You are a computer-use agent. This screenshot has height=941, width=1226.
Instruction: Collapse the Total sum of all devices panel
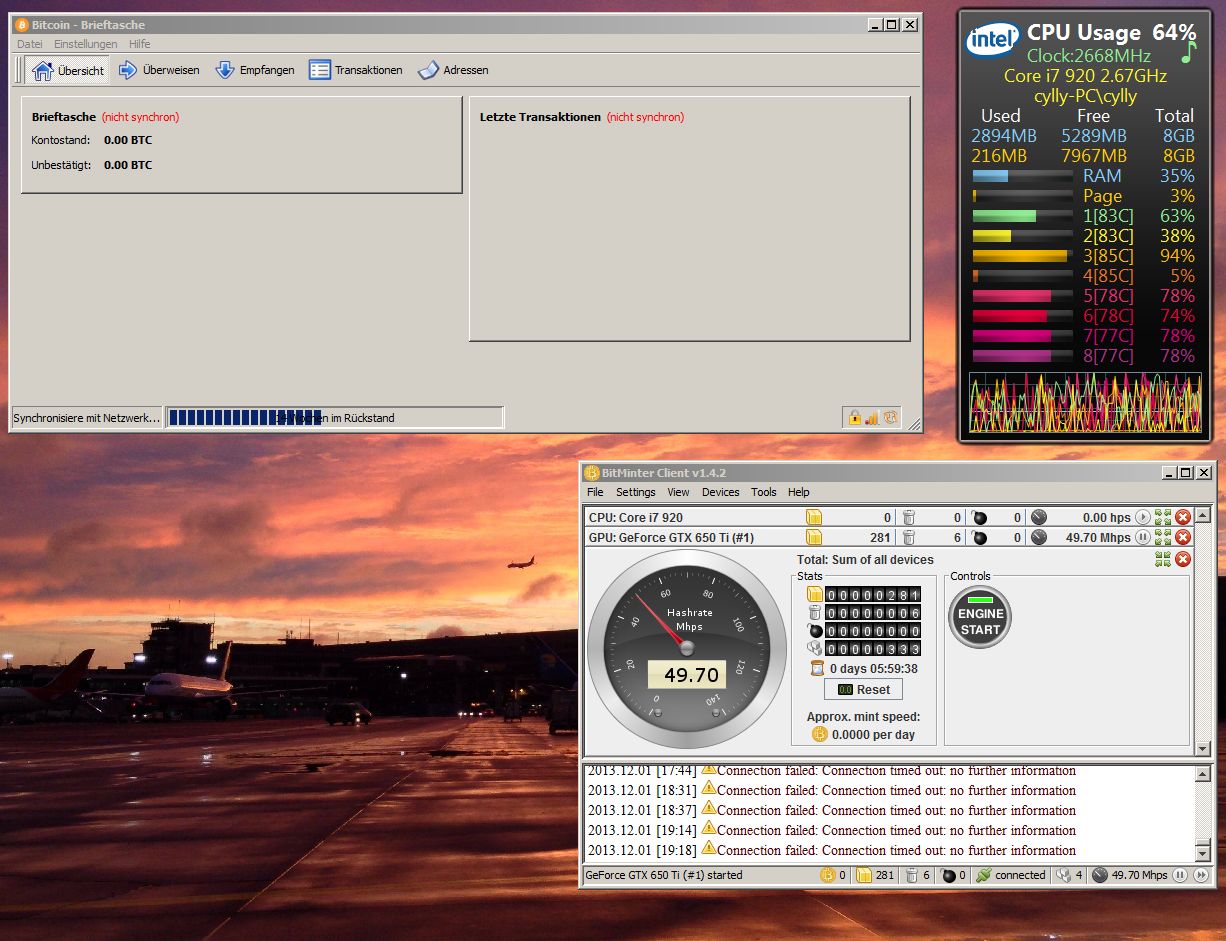coord(1163,559)
